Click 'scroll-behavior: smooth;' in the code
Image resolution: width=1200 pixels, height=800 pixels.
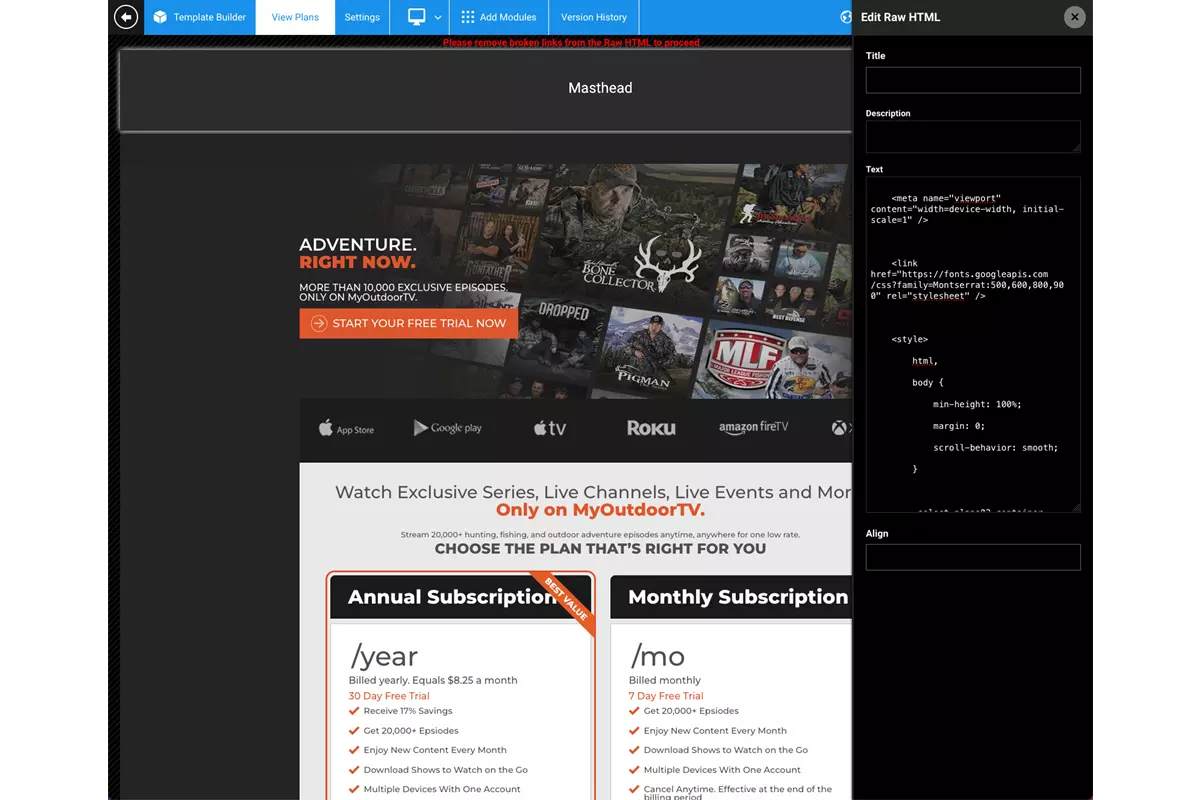coord(995,447)
